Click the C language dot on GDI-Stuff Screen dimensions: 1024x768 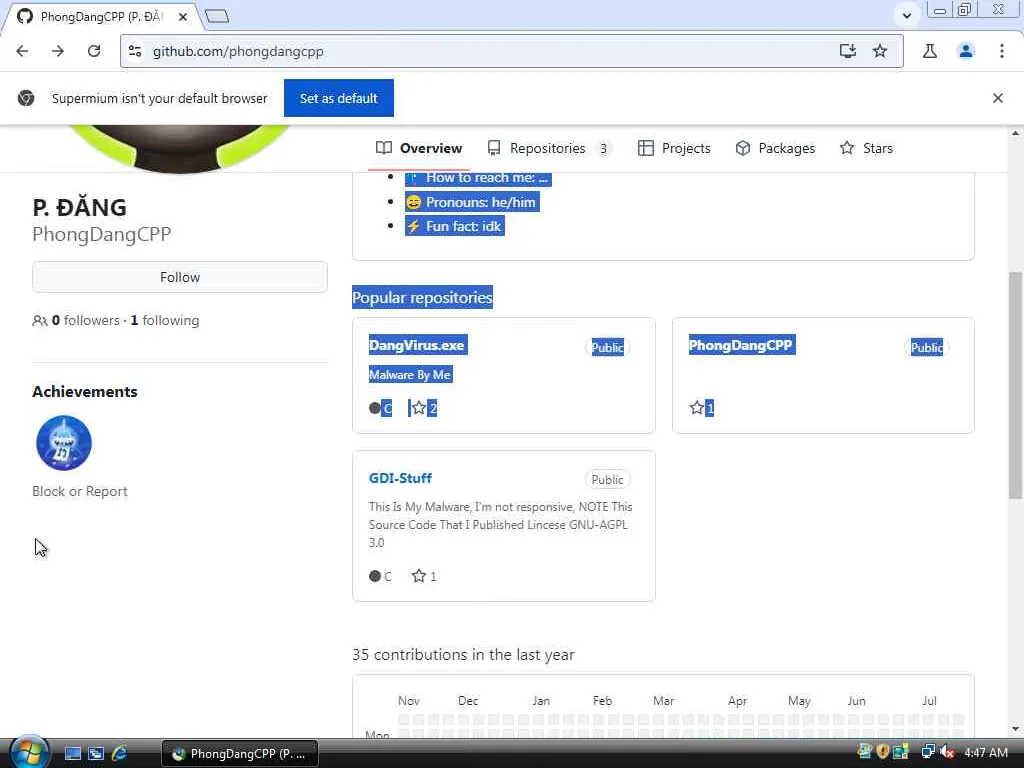(375, 576)
